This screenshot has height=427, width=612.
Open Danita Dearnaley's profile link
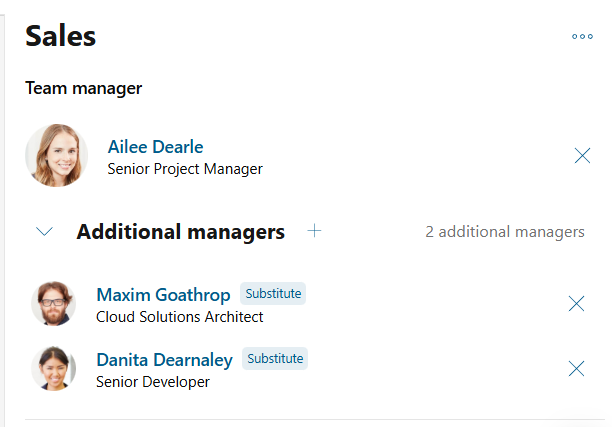click(x=164, y=360)
